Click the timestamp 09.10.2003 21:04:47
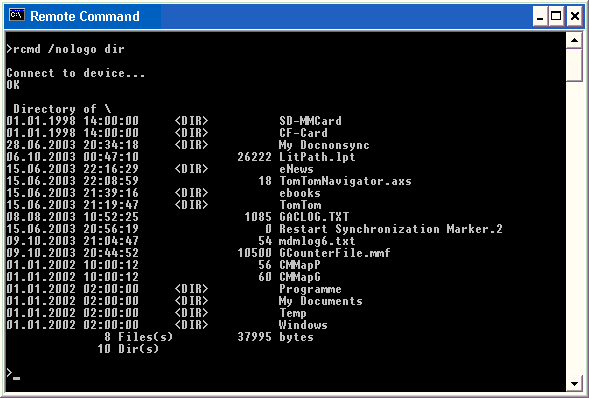 [72, 241]
